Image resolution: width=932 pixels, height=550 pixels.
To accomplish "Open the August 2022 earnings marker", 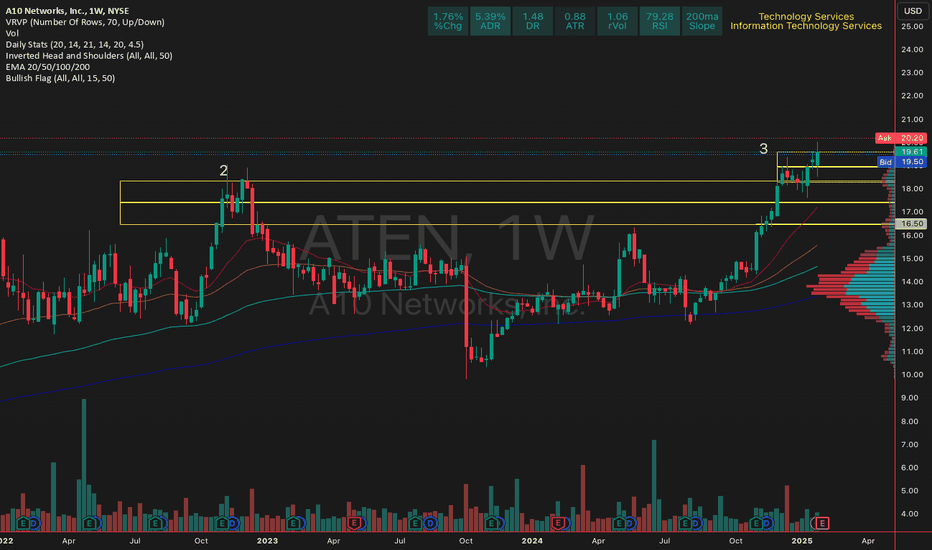I will (156, 523).
